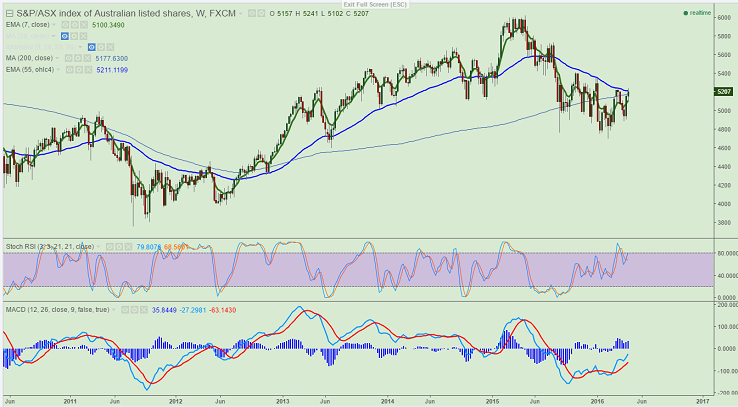Remove the MACD indicator
This screenshot has height=407, width=738.
click(x=144, y=310)
